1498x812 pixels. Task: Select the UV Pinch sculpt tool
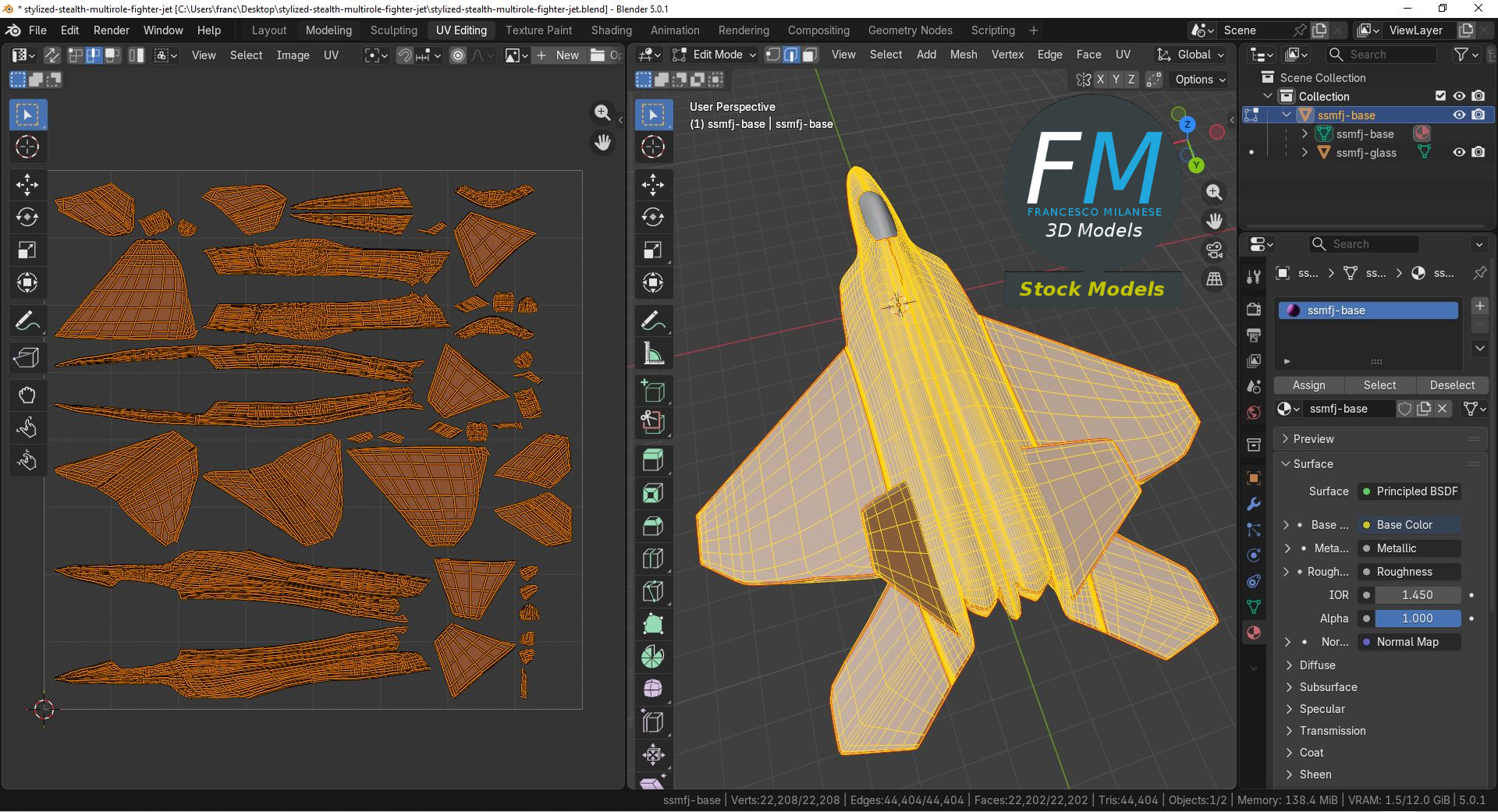point(27,461)
